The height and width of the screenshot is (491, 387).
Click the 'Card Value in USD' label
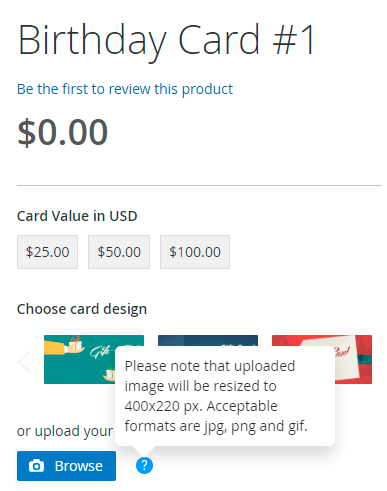77,216
